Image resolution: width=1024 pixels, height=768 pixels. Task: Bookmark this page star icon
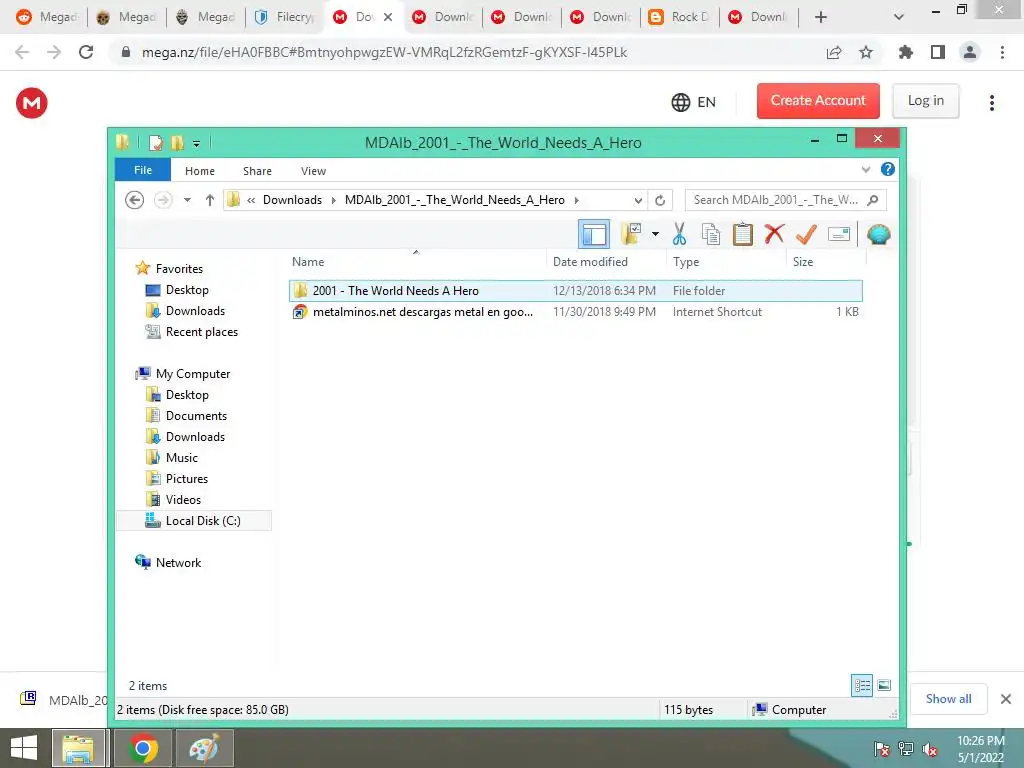coord(866,52)
